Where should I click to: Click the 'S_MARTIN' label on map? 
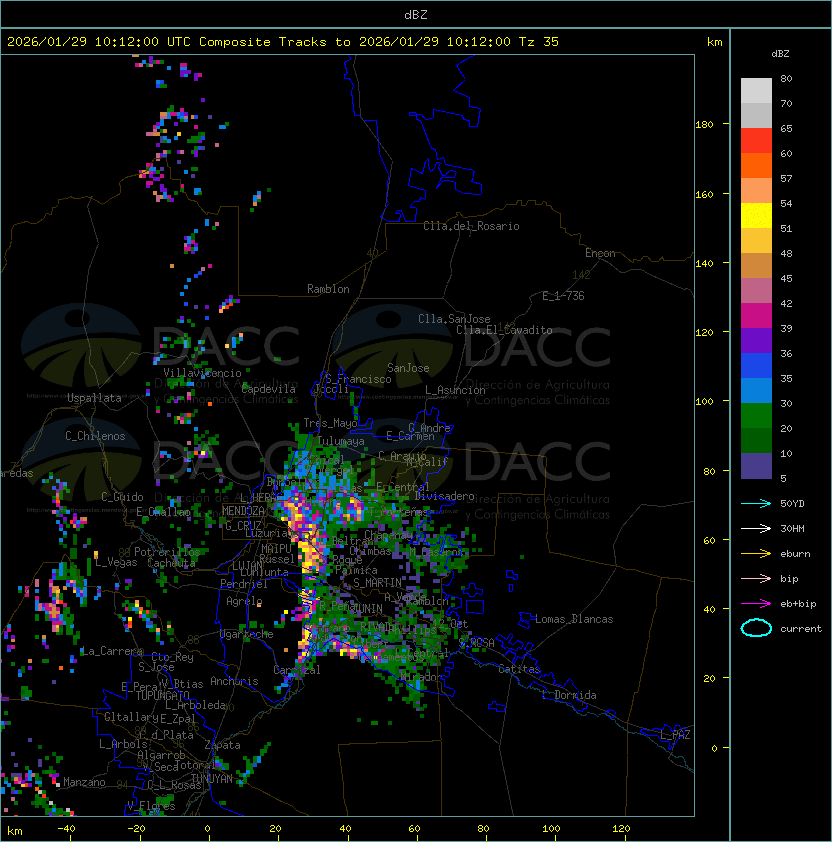(x=377, y=582)
